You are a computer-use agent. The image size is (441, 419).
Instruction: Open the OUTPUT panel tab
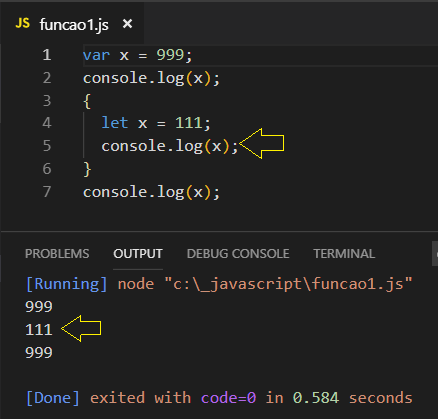[138, 254]
